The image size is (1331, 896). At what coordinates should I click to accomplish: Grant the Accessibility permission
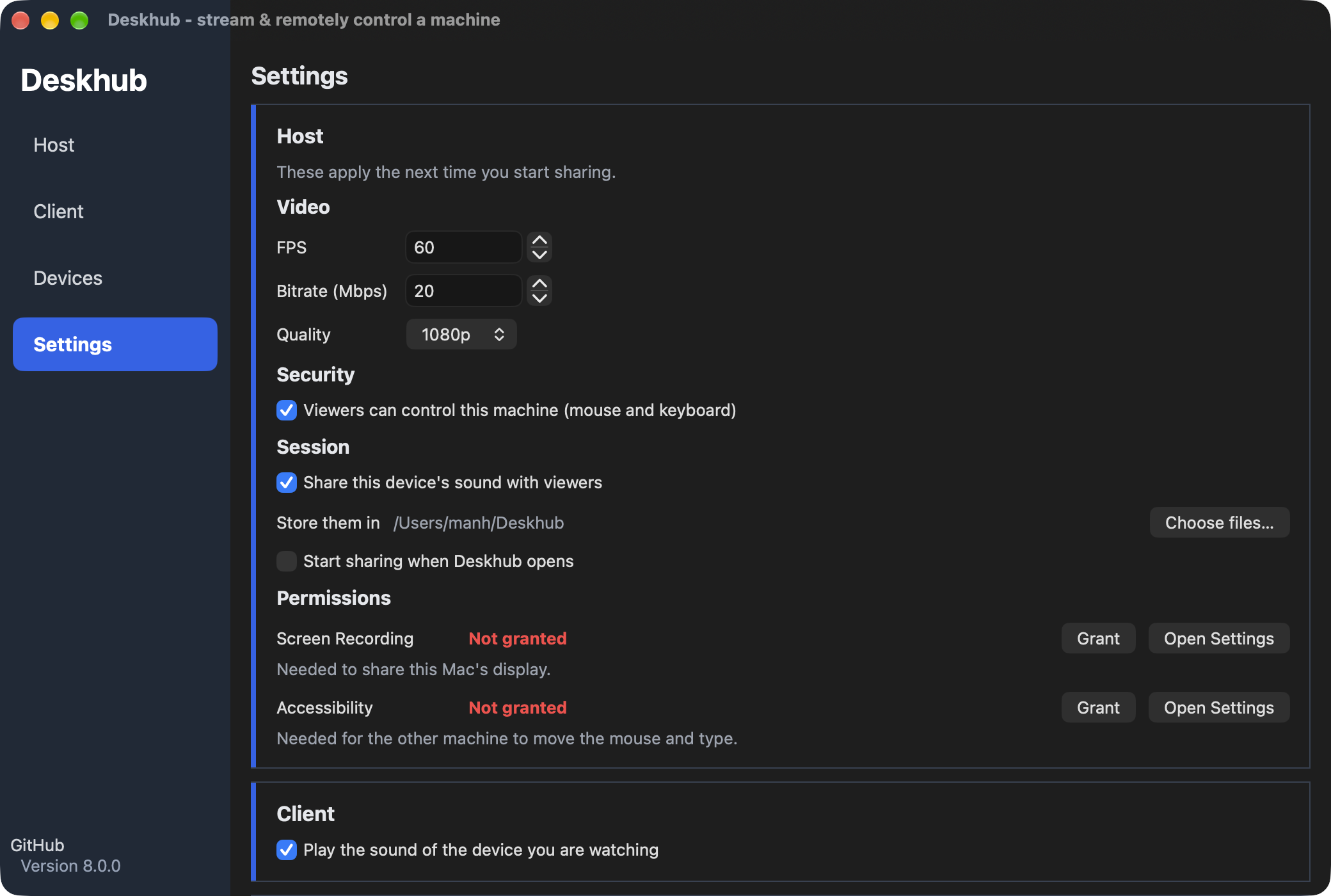point(1098,708)
